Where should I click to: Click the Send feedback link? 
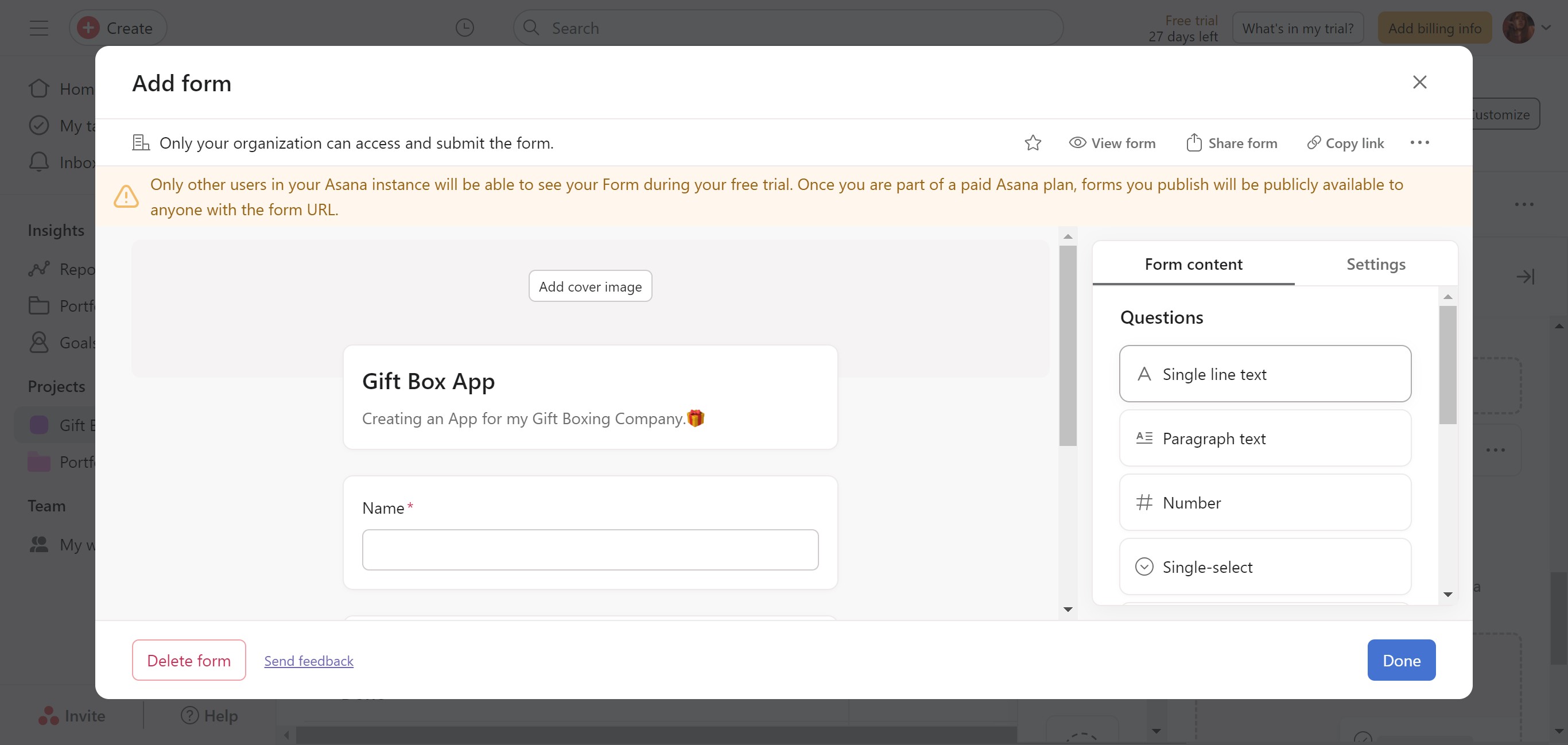tap(309, 661)
